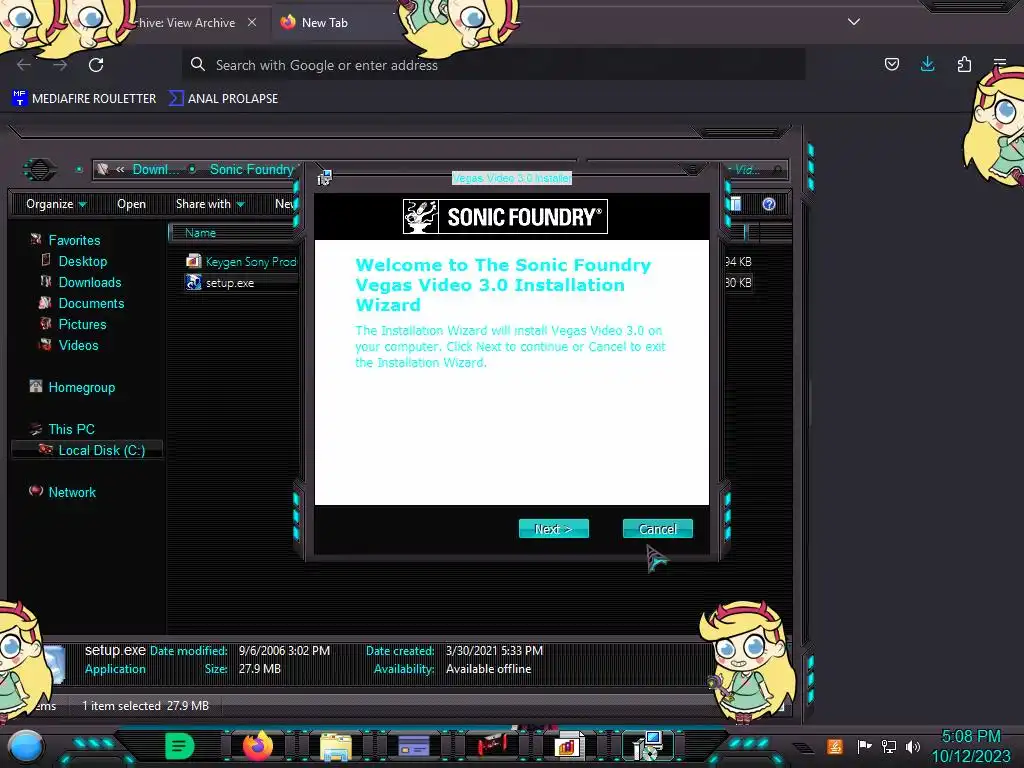The height and width of the screenshot is (768, 1024).
Task: Click the installer title bar icon
Action: click(x=325, y=178)
